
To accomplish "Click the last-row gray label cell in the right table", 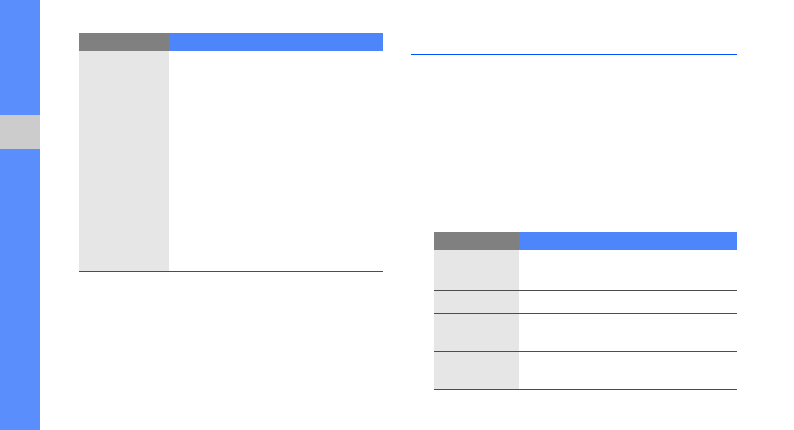I will [x=476, y=370].
